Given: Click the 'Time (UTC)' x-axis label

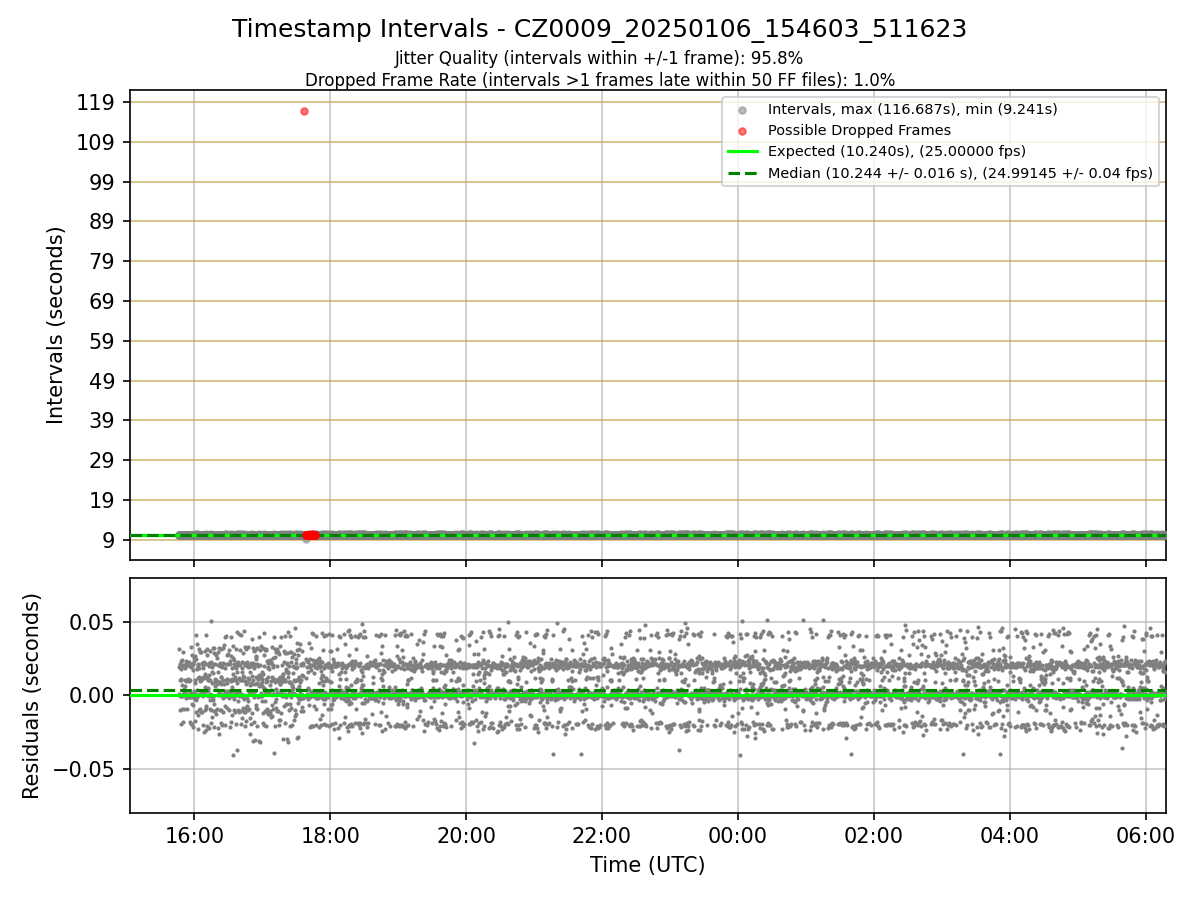Looking at the screenshot, I should coord(647,865).
